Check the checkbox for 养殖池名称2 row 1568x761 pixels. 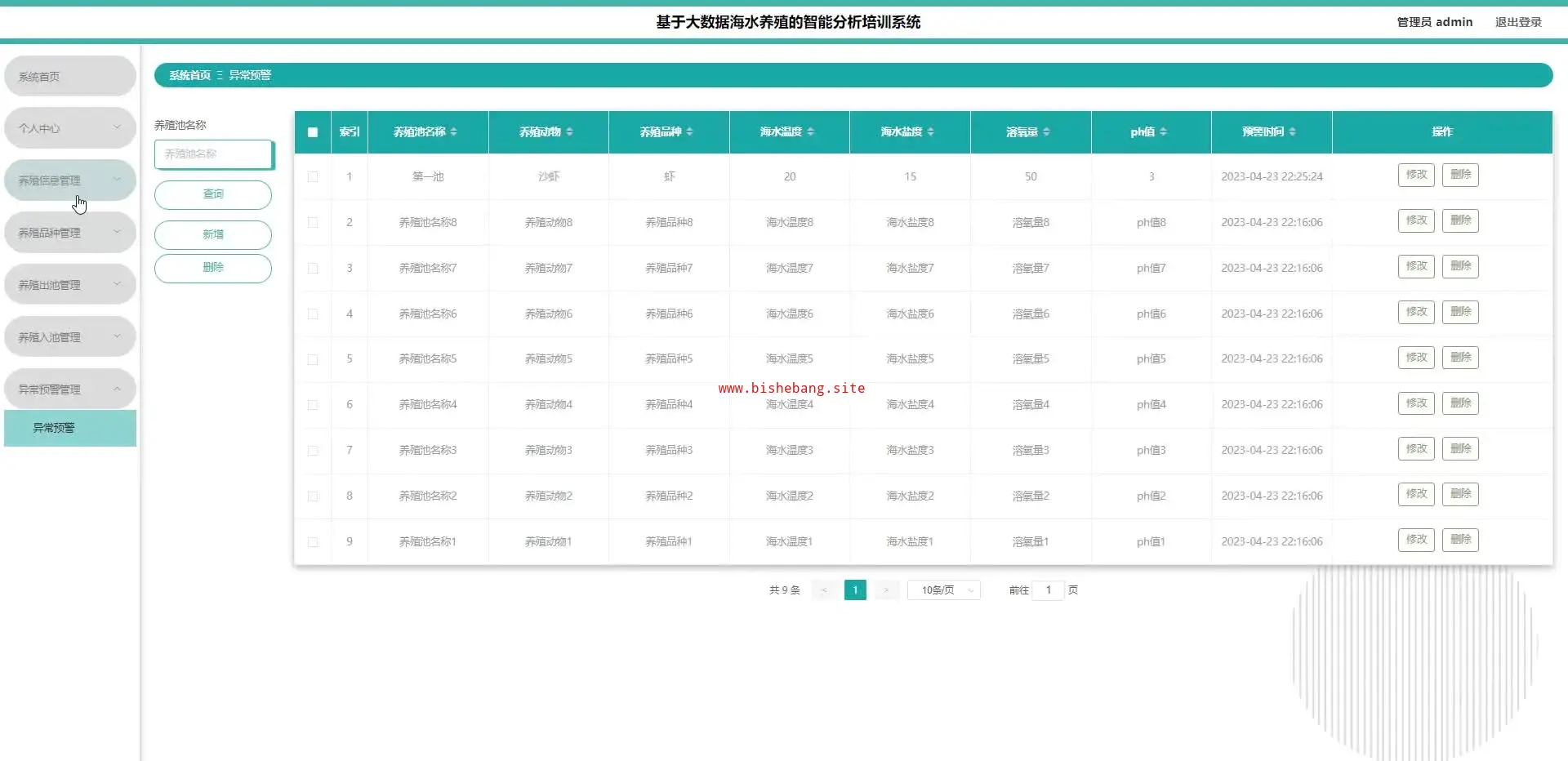[x=313, y=496]
